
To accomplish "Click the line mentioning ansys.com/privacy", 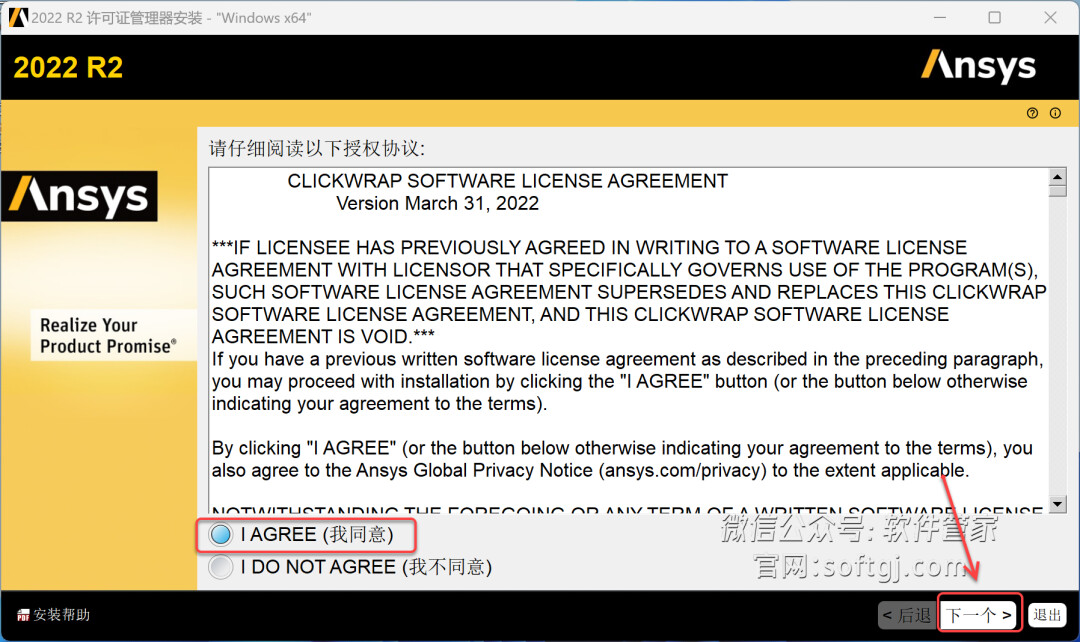I will coord(590,470).
